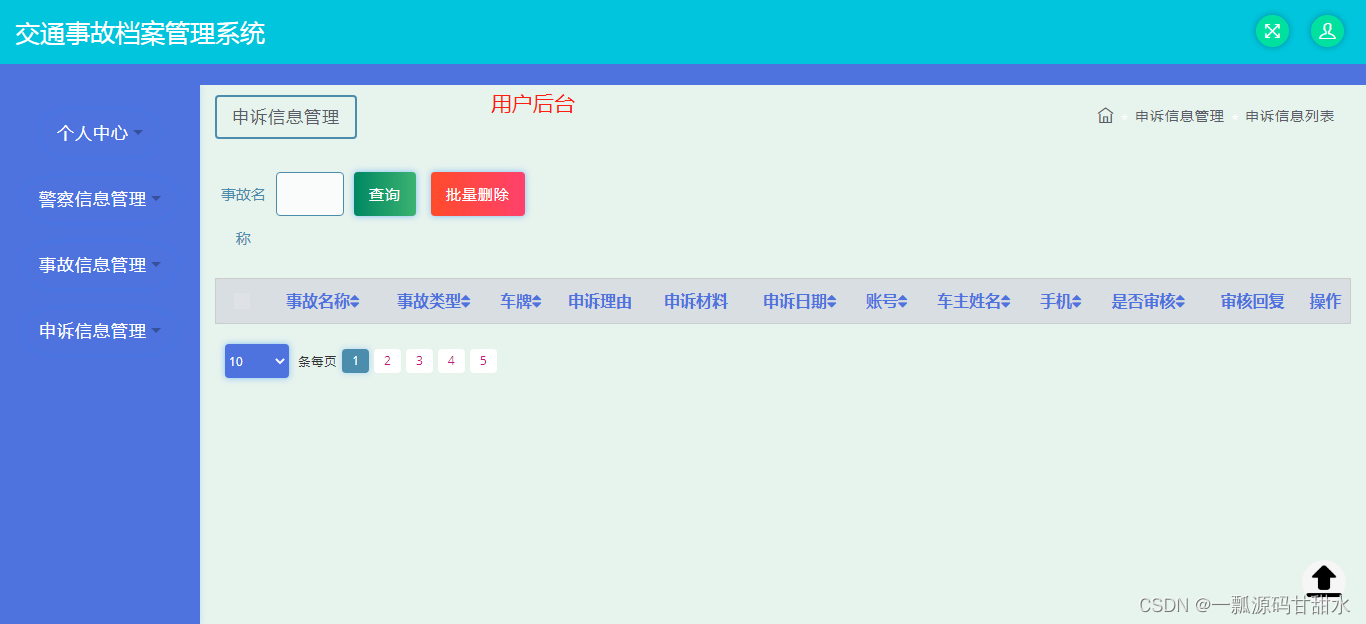Go to page 1 in pagination
Viewport: 1366px width, 624px height.
pyautogui.click(x=355, y=361)
